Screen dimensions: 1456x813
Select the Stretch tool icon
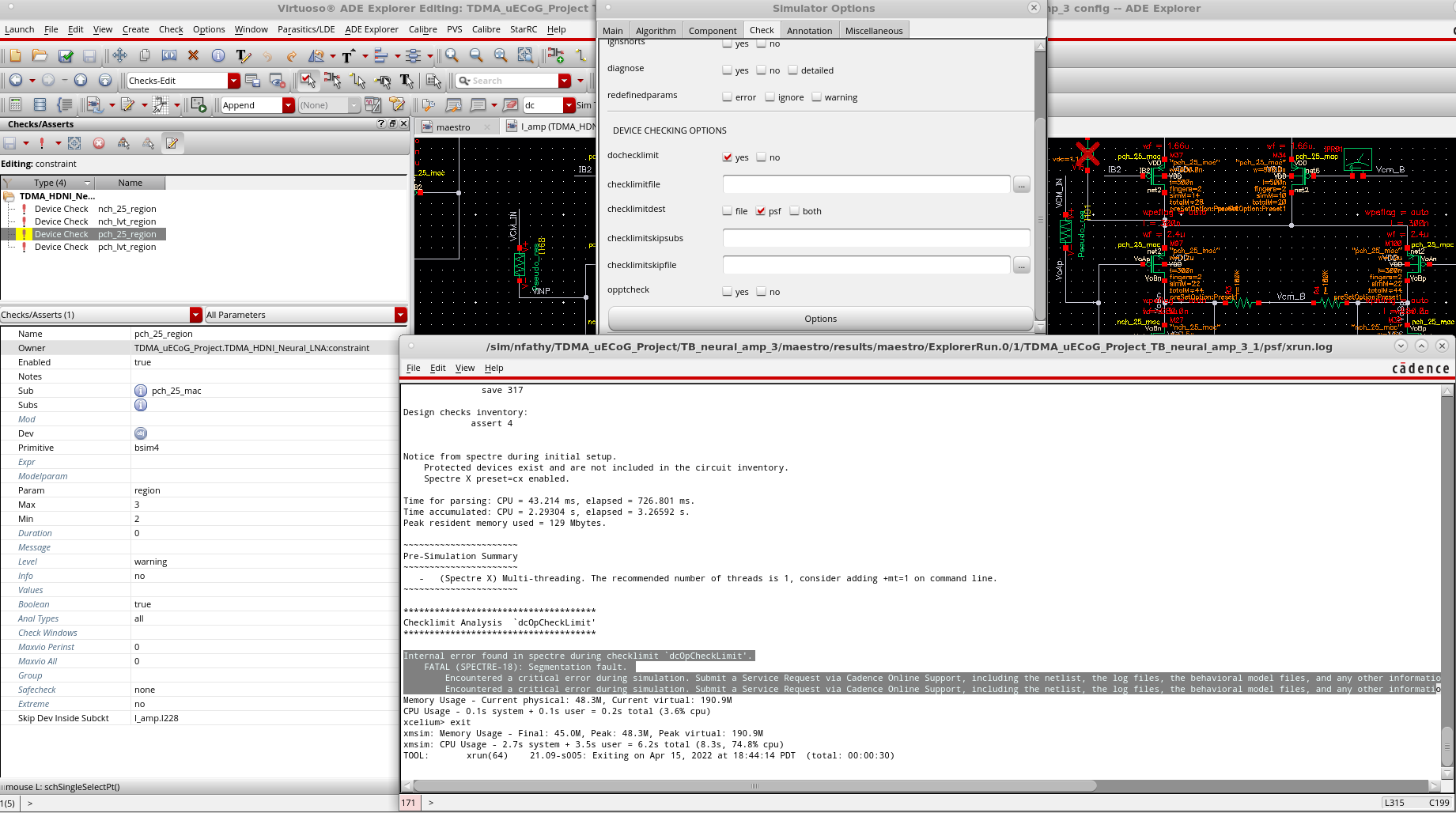(x=168, y=55)
